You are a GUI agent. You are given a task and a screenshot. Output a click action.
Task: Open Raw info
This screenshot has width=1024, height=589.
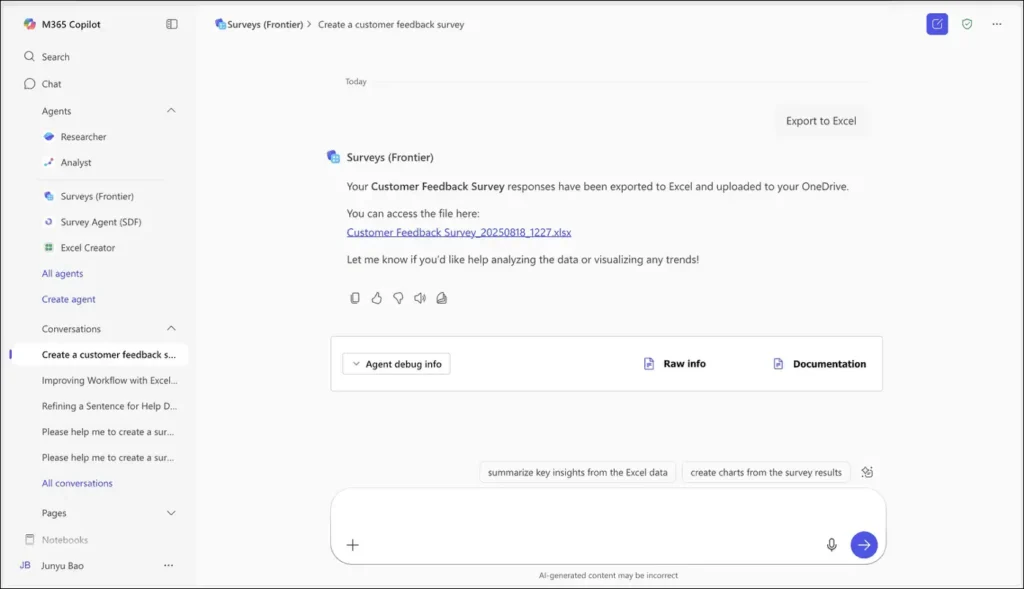675,364
